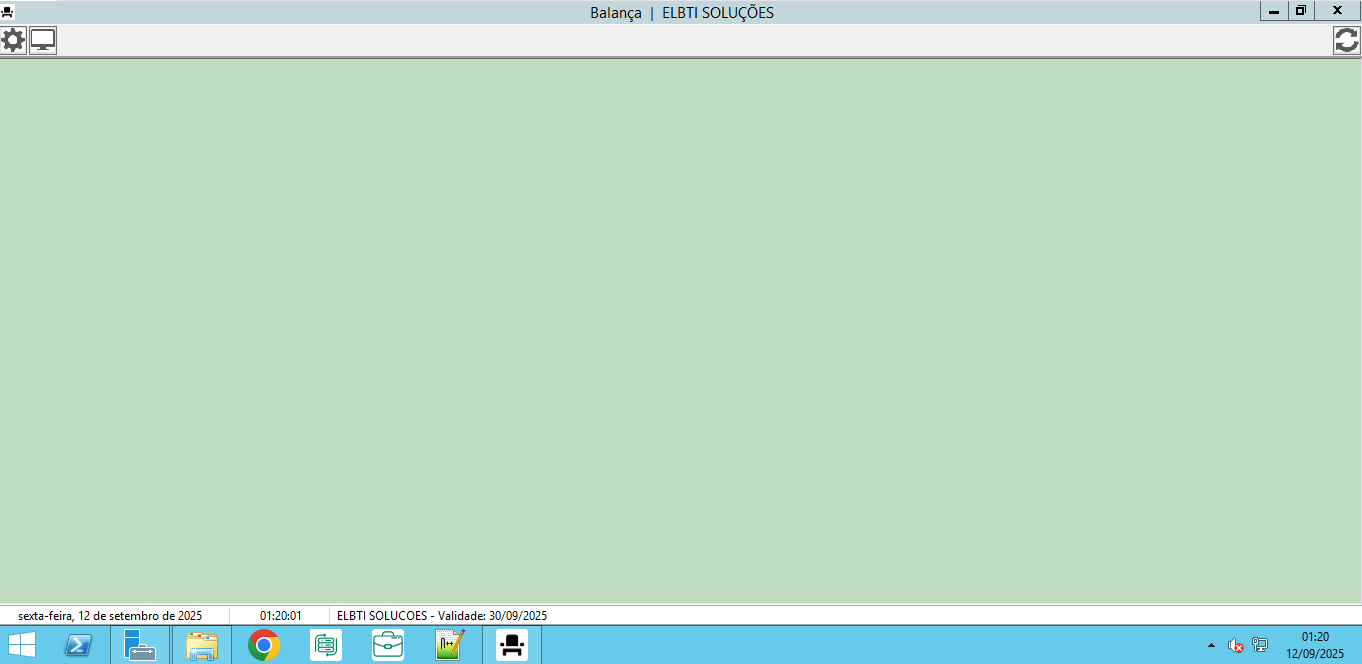Screen dimensions: 1362x664
Task: Click the monitor icon in the toolbar
Action: click(43, 41)
